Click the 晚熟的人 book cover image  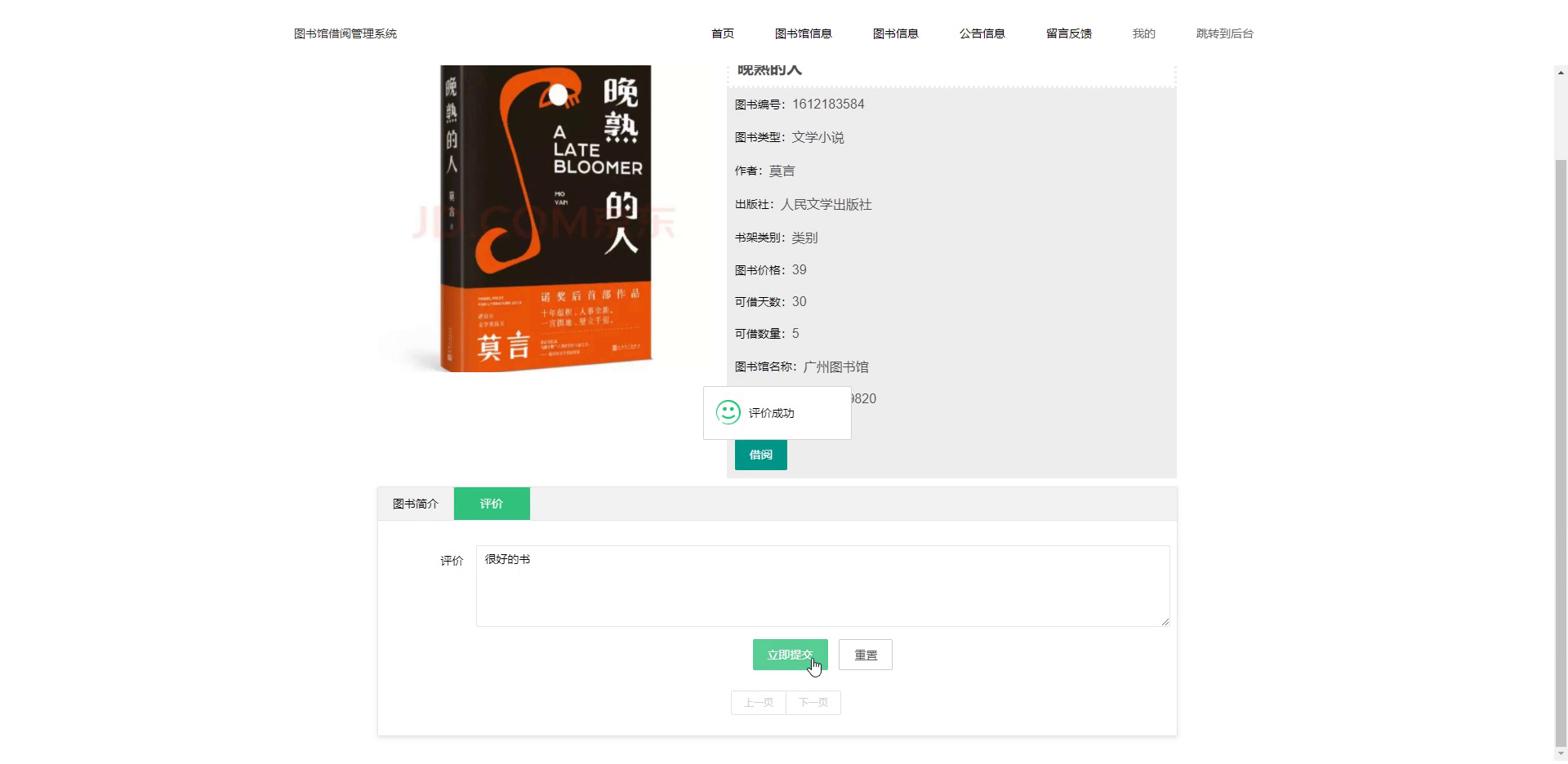coord(546,219)
